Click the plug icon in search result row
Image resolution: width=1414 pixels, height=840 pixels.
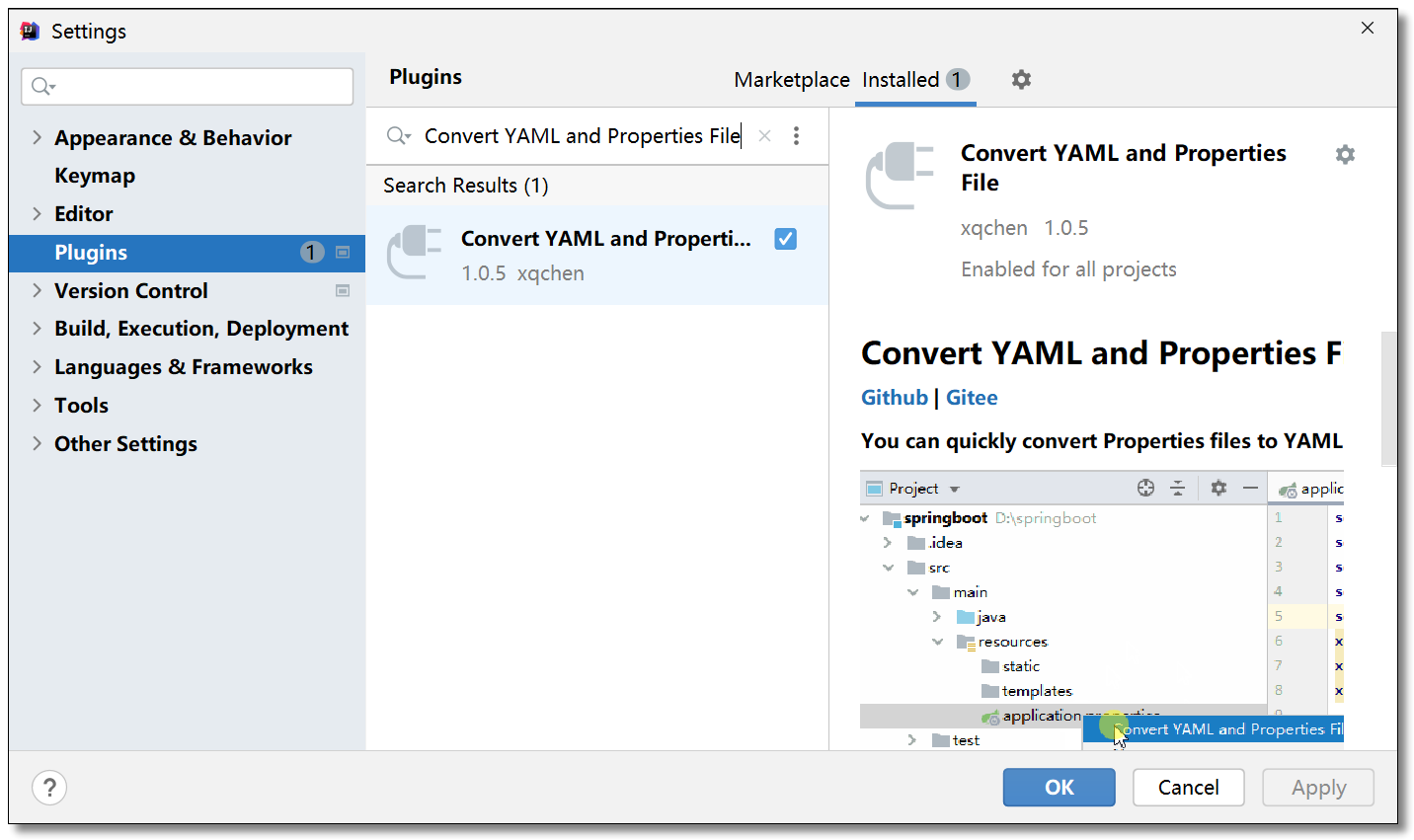414,253
